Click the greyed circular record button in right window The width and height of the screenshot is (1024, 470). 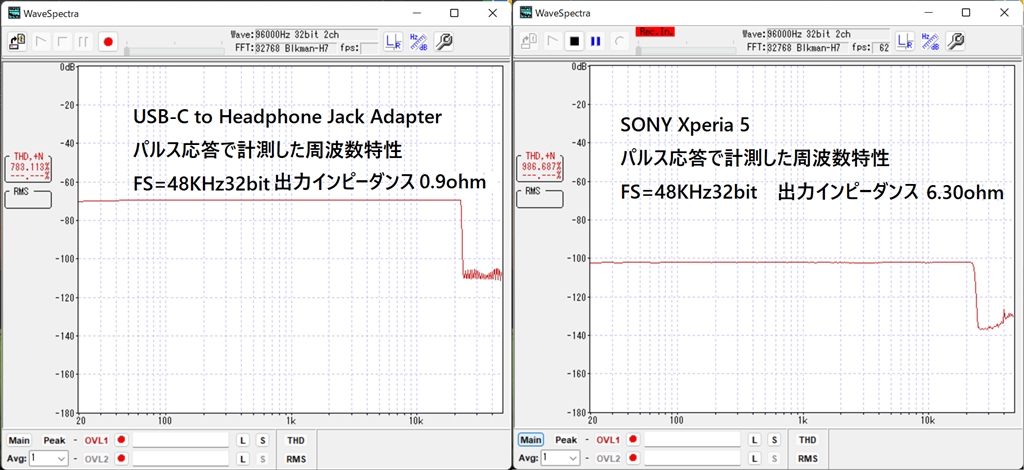[618, 42]
